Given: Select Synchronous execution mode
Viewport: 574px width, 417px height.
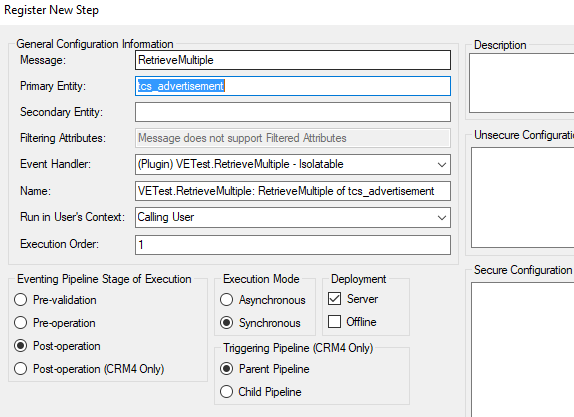Looking at the screenshot, I should 227,323.
